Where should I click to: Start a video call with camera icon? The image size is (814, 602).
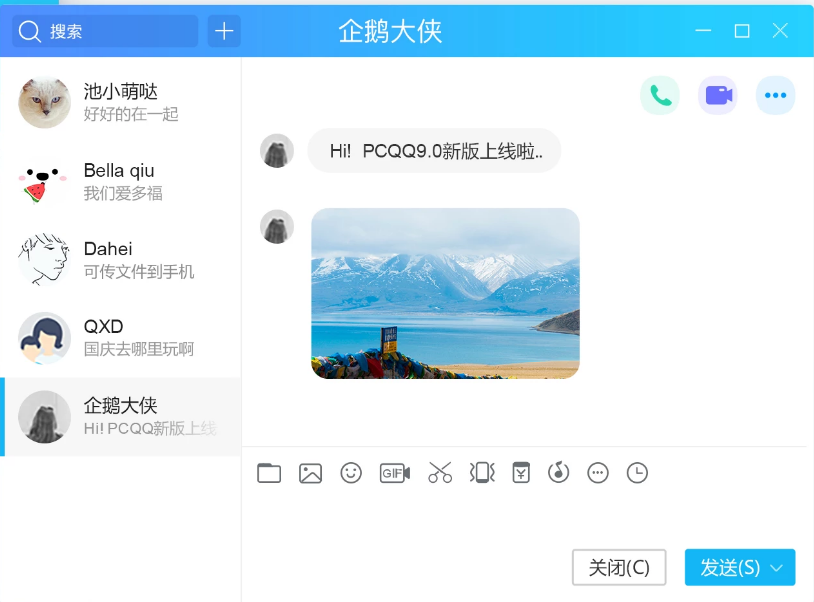pos(718,95)
